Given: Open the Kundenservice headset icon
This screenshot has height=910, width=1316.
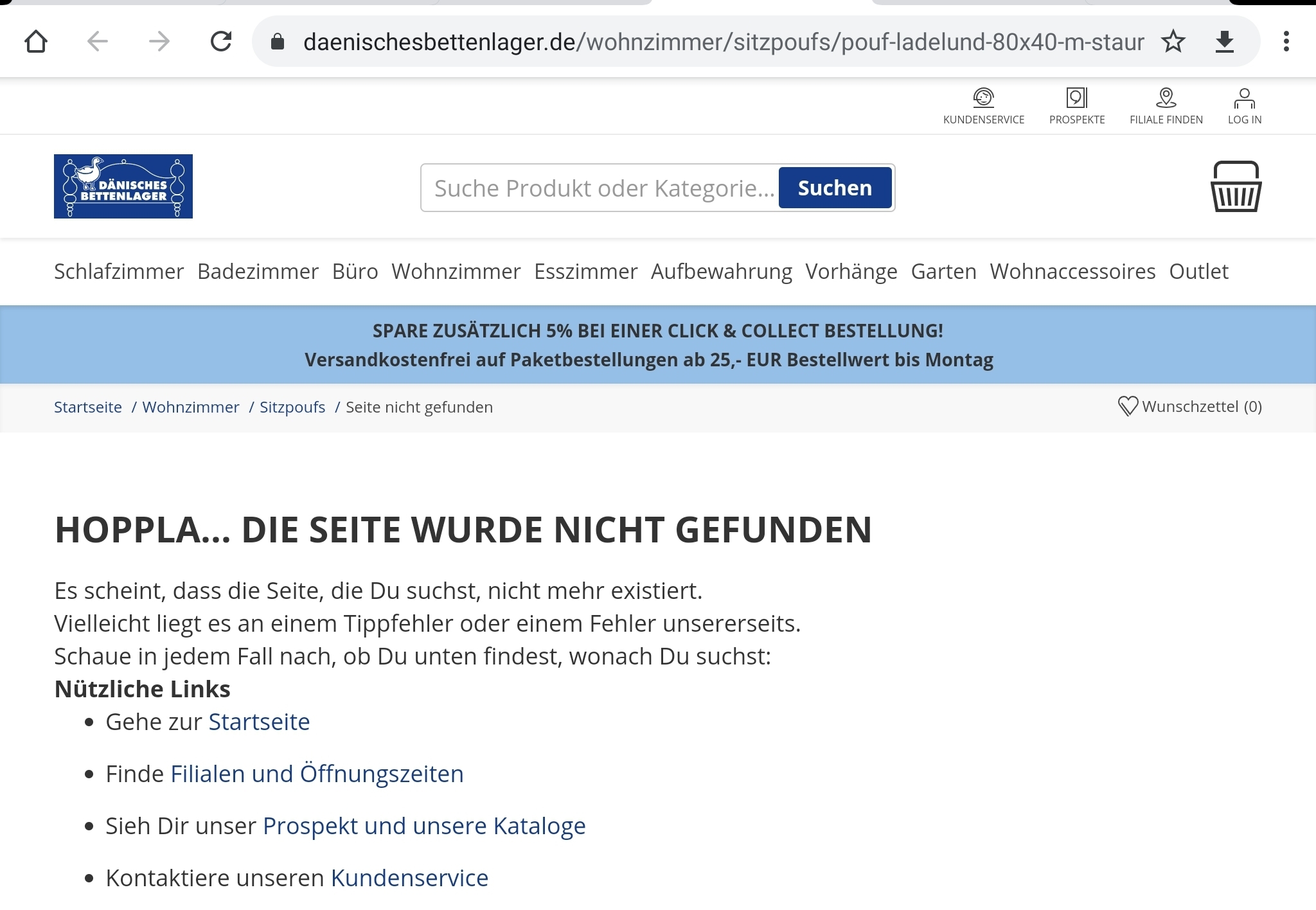Looking at the screenshot, I should (x=983, y=98).
